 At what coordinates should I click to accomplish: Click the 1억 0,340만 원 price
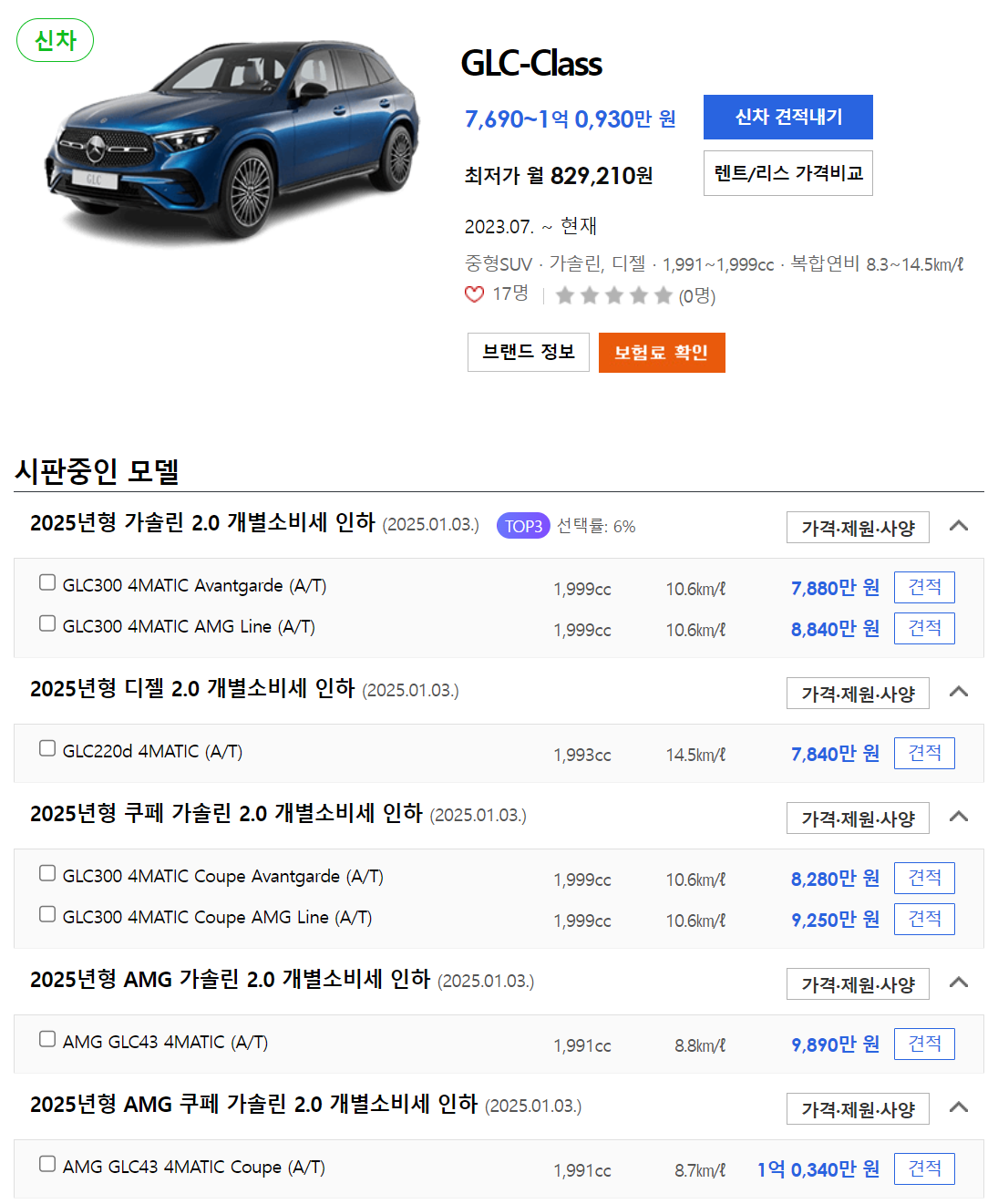(818, 1169)
